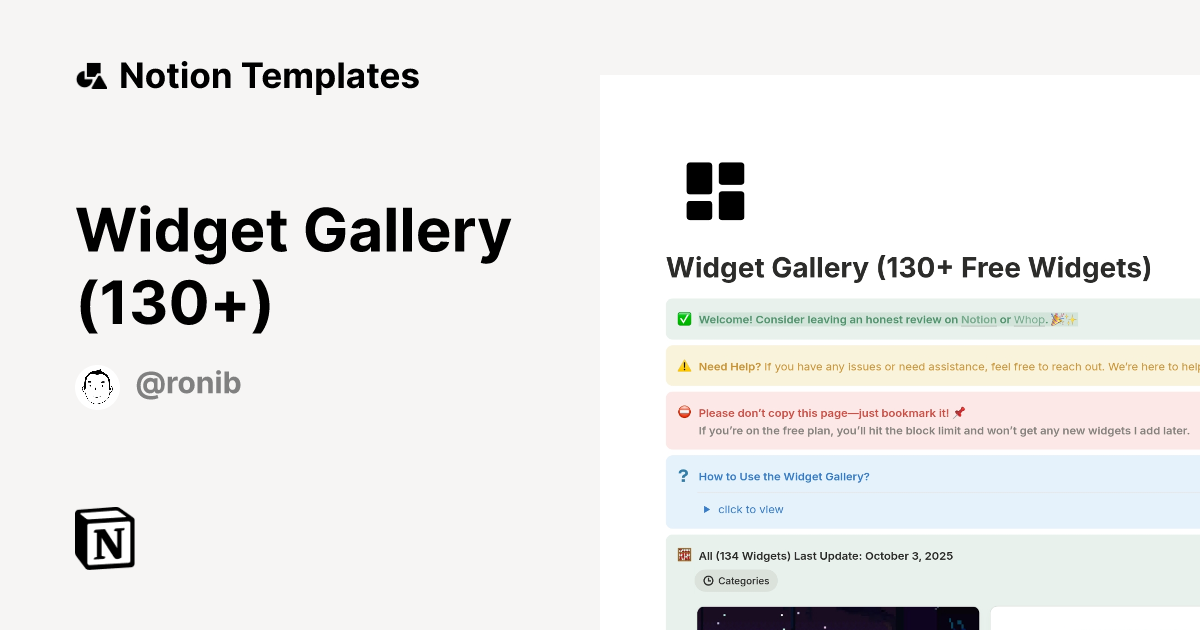1200x630 pixels.
Task: Click the party popper emoji in the welcome message
Action: (x=1057, y=318)
